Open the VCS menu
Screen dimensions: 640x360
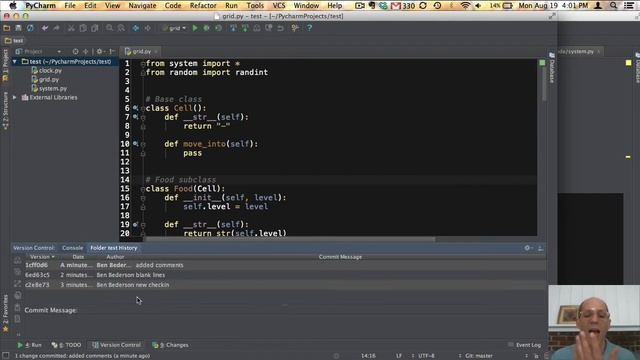(x=279, y=5)
